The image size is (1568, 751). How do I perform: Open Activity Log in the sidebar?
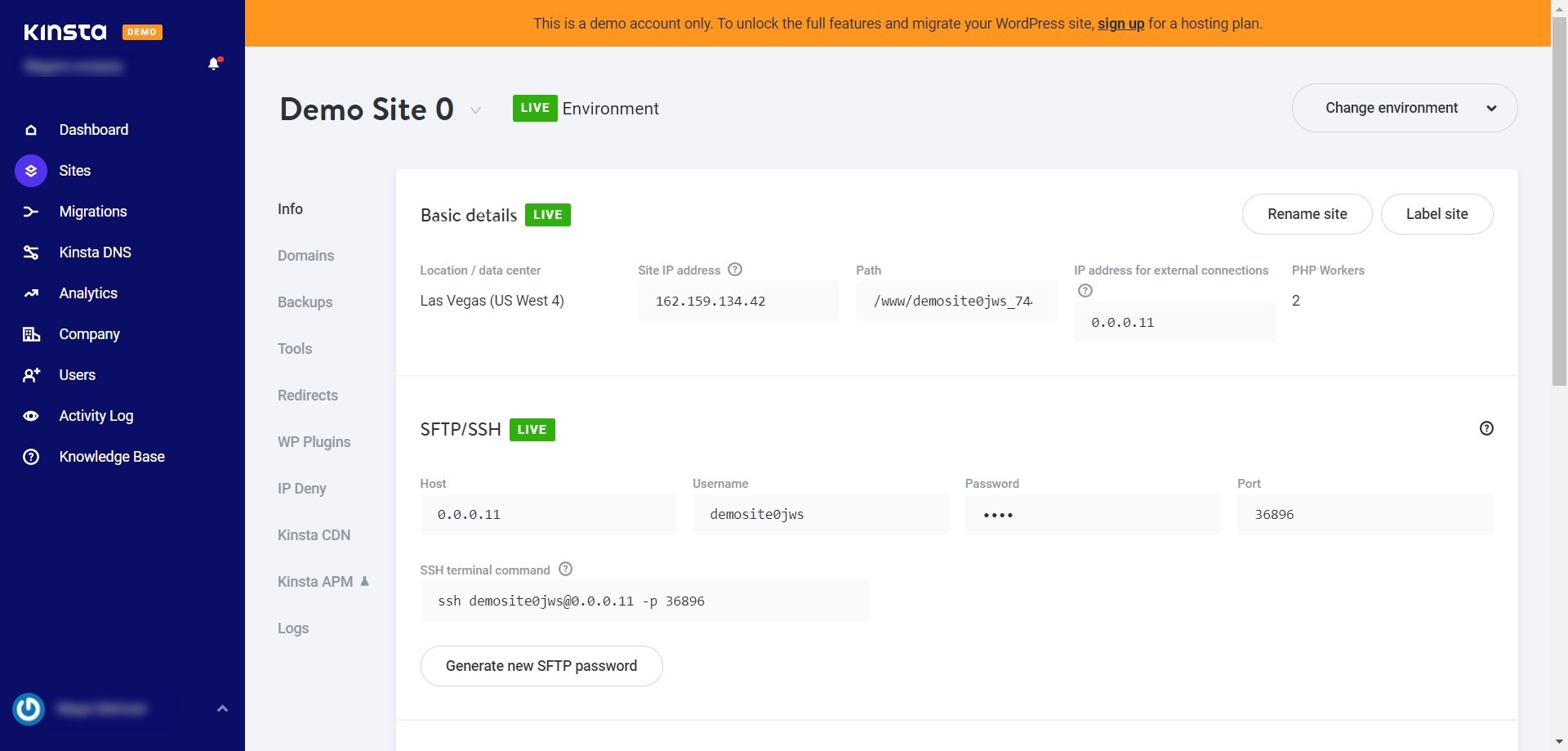point(96,416)
